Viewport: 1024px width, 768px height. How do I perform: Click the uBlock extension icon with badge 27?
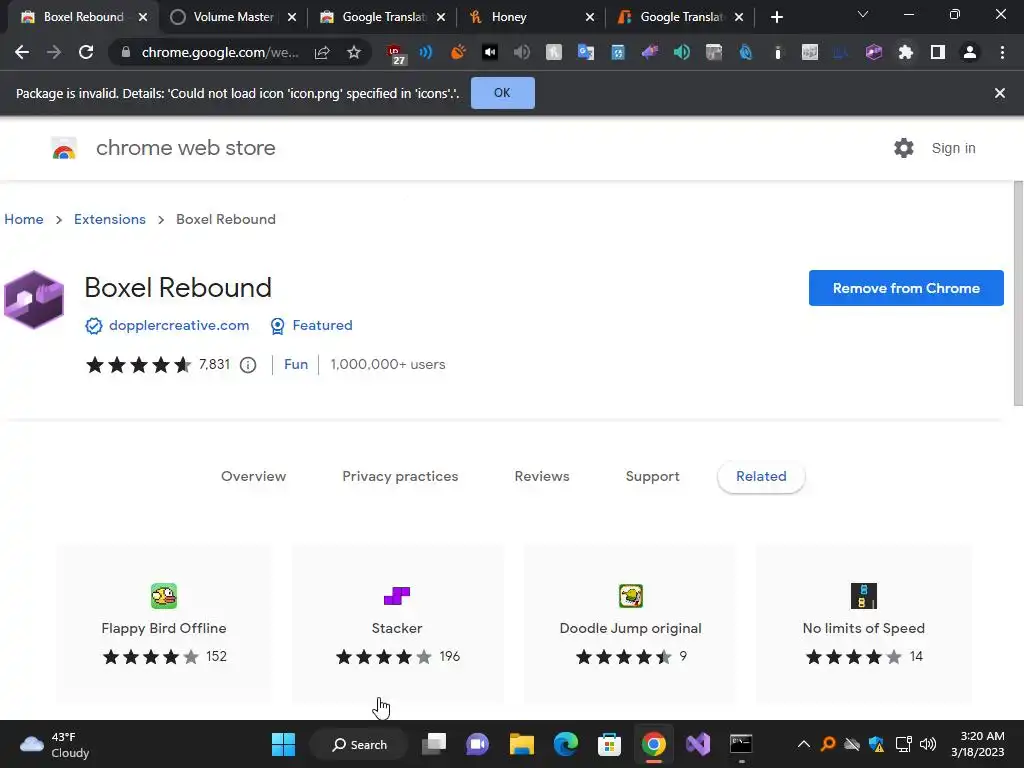click(x=396, y=54)
